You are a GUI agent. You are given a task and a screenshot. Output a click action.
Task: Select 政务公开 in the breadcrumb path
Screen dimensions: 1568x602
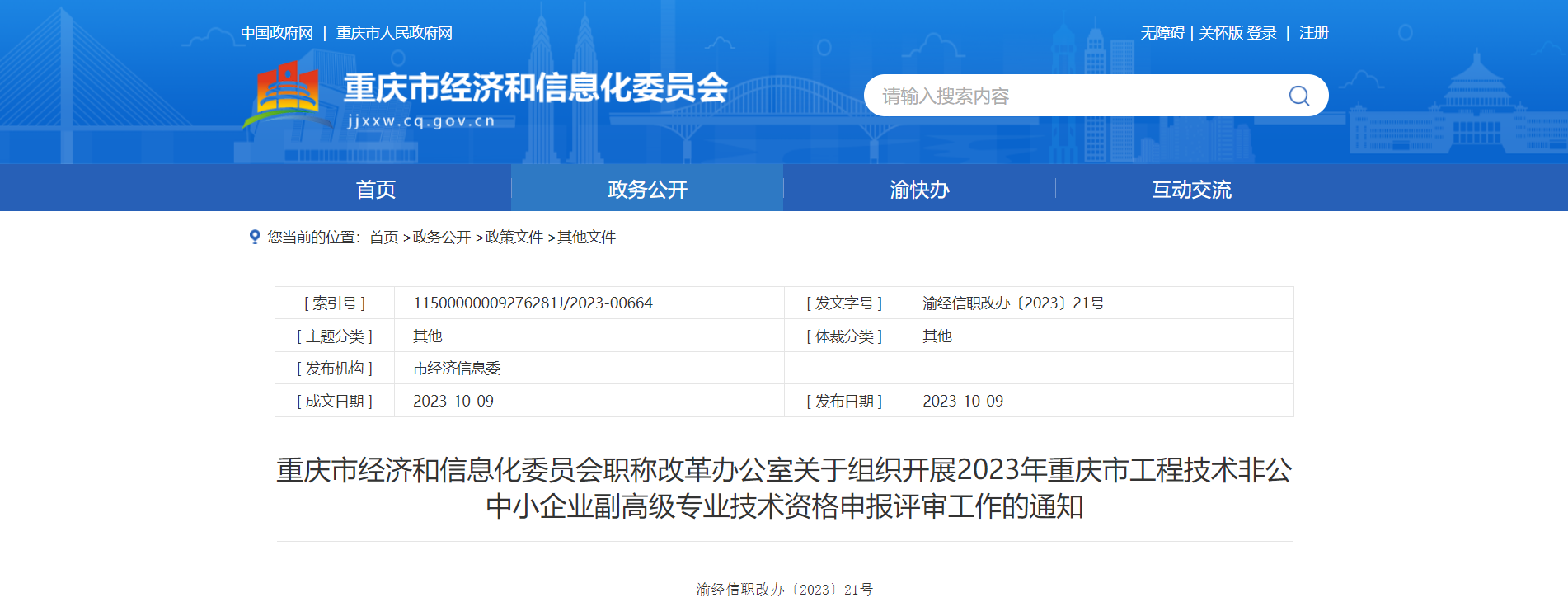pos(441,238)
